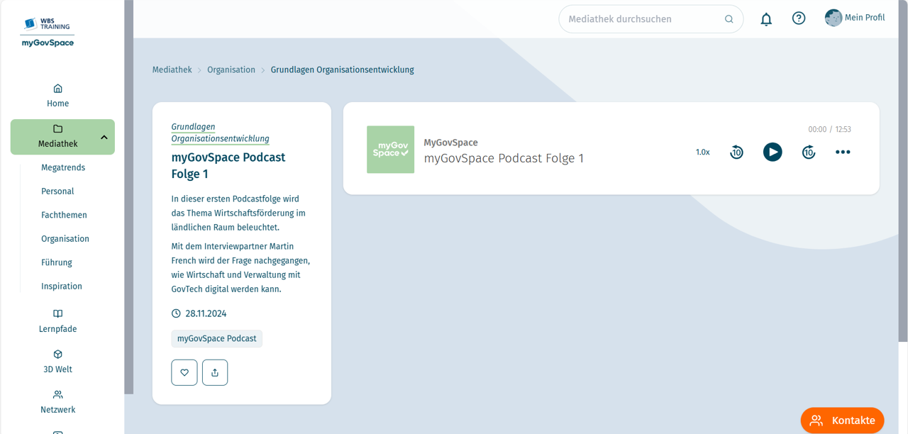Image resolution: width=908 pixels, height=434 pixels.
Task: Click the podcast cover thumbnail
Action: click(390, 149)
